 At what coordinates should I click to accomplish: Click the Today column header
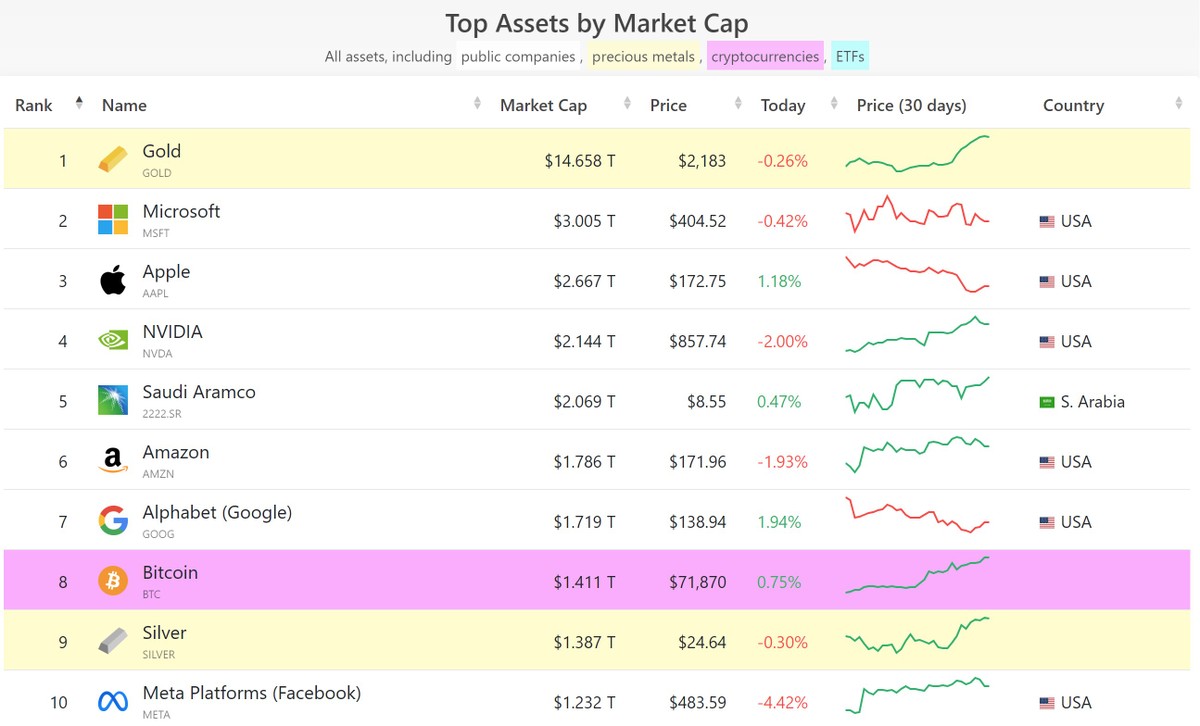pos(782,104)
